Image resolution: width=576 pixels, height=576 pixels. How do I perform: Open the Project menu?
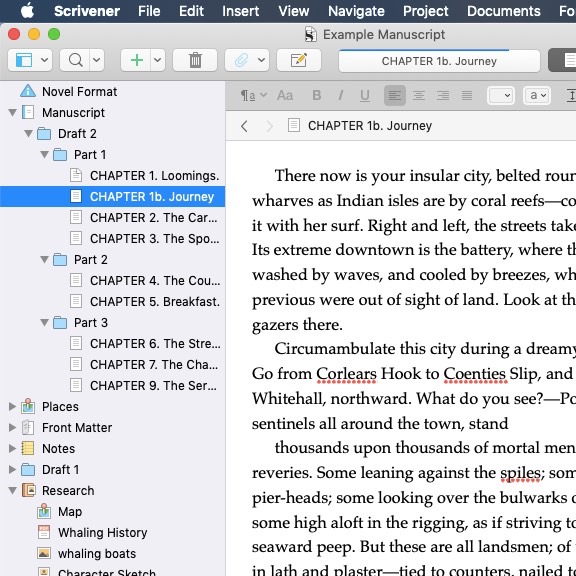pos(425,11)
